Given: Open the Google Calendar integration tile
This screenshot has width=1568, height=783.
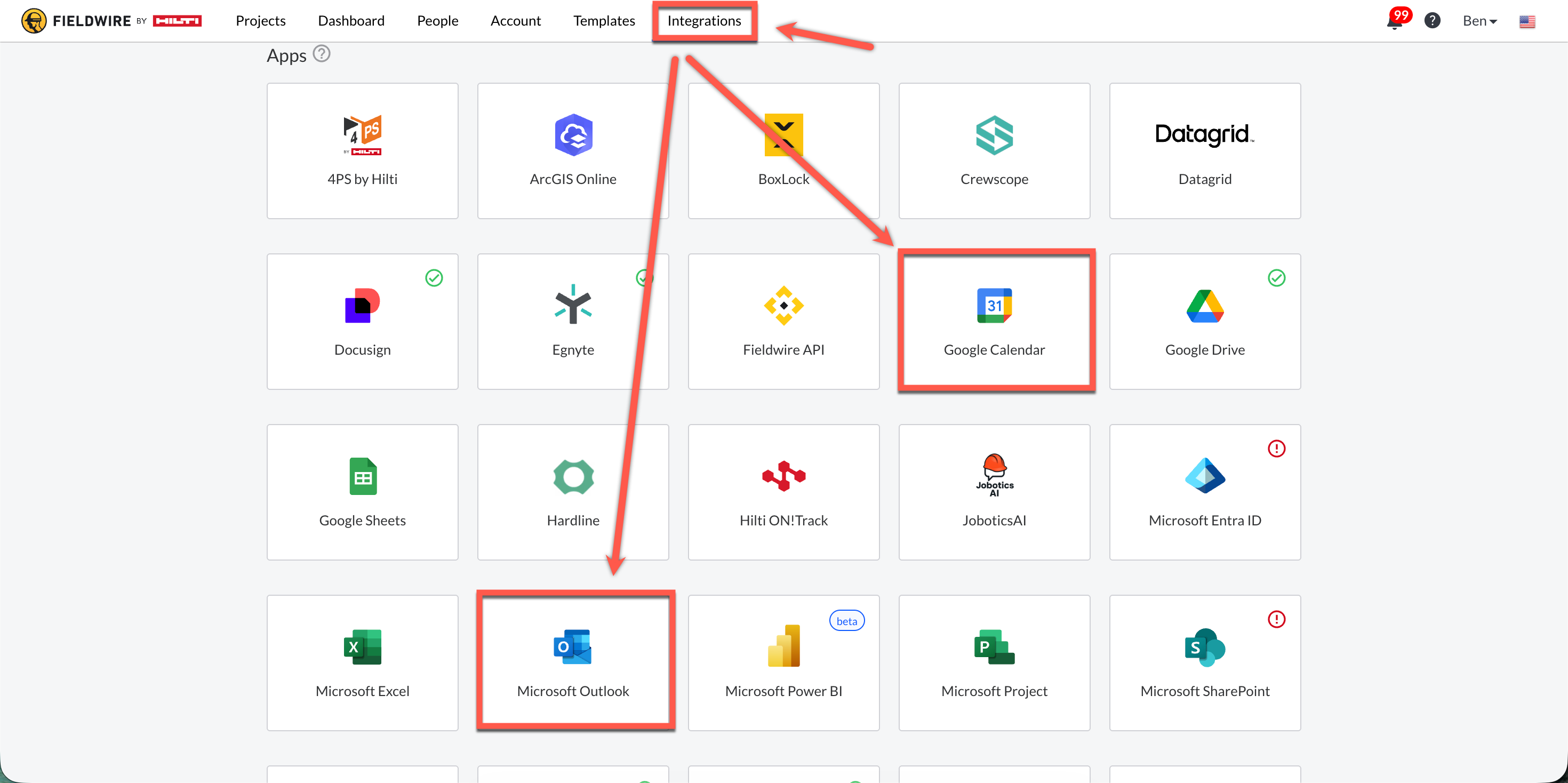Looking at the screenshot, I should [994, 321].
